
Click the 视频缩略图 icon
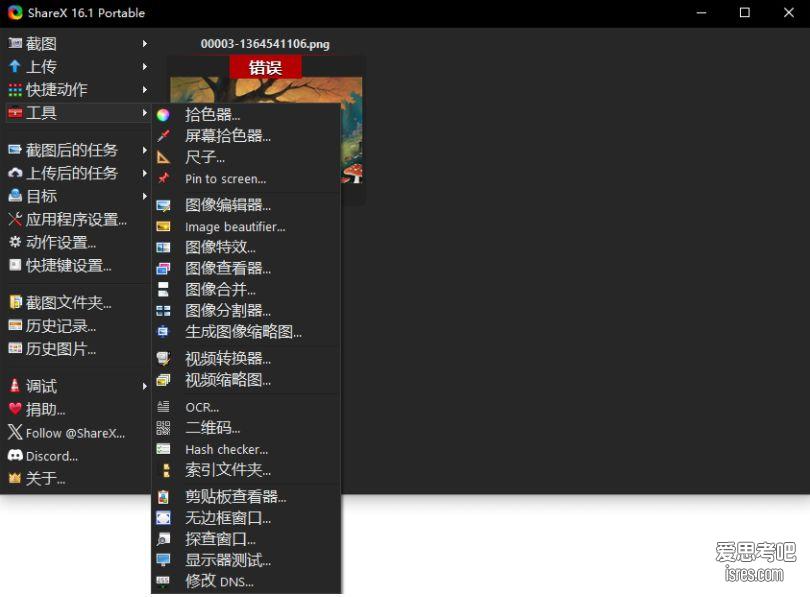163,380
